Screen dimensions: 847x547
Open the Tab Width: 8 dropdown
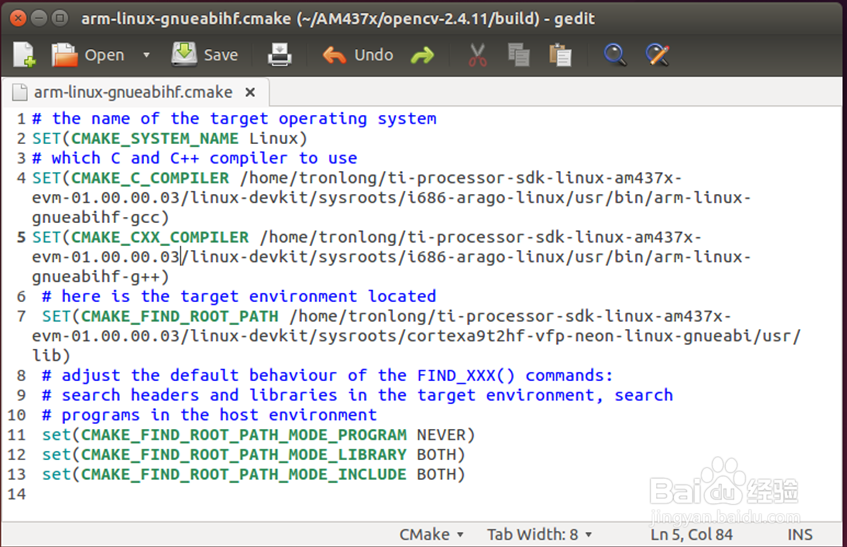539,535
